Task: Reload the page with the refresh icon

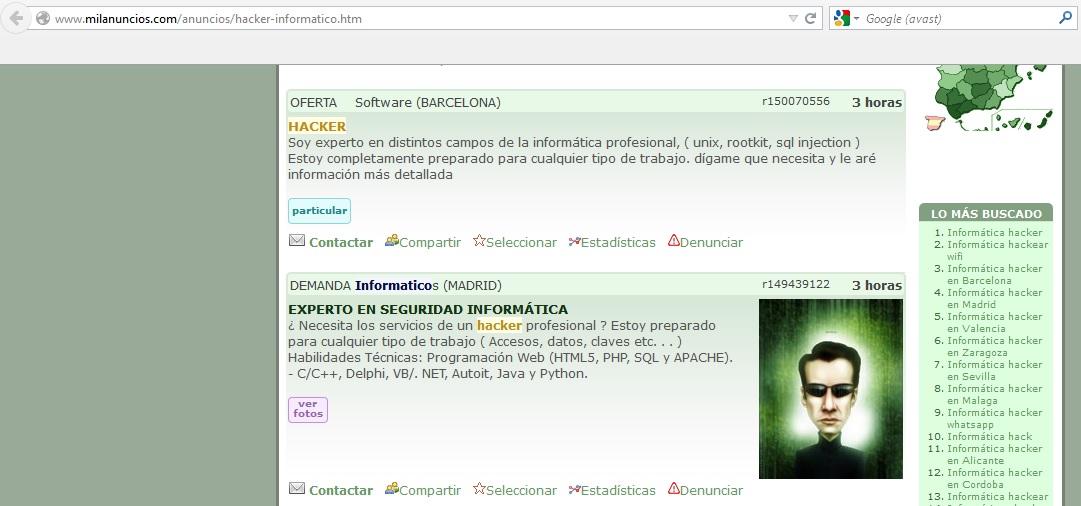Action: click(x=811, y=19)
